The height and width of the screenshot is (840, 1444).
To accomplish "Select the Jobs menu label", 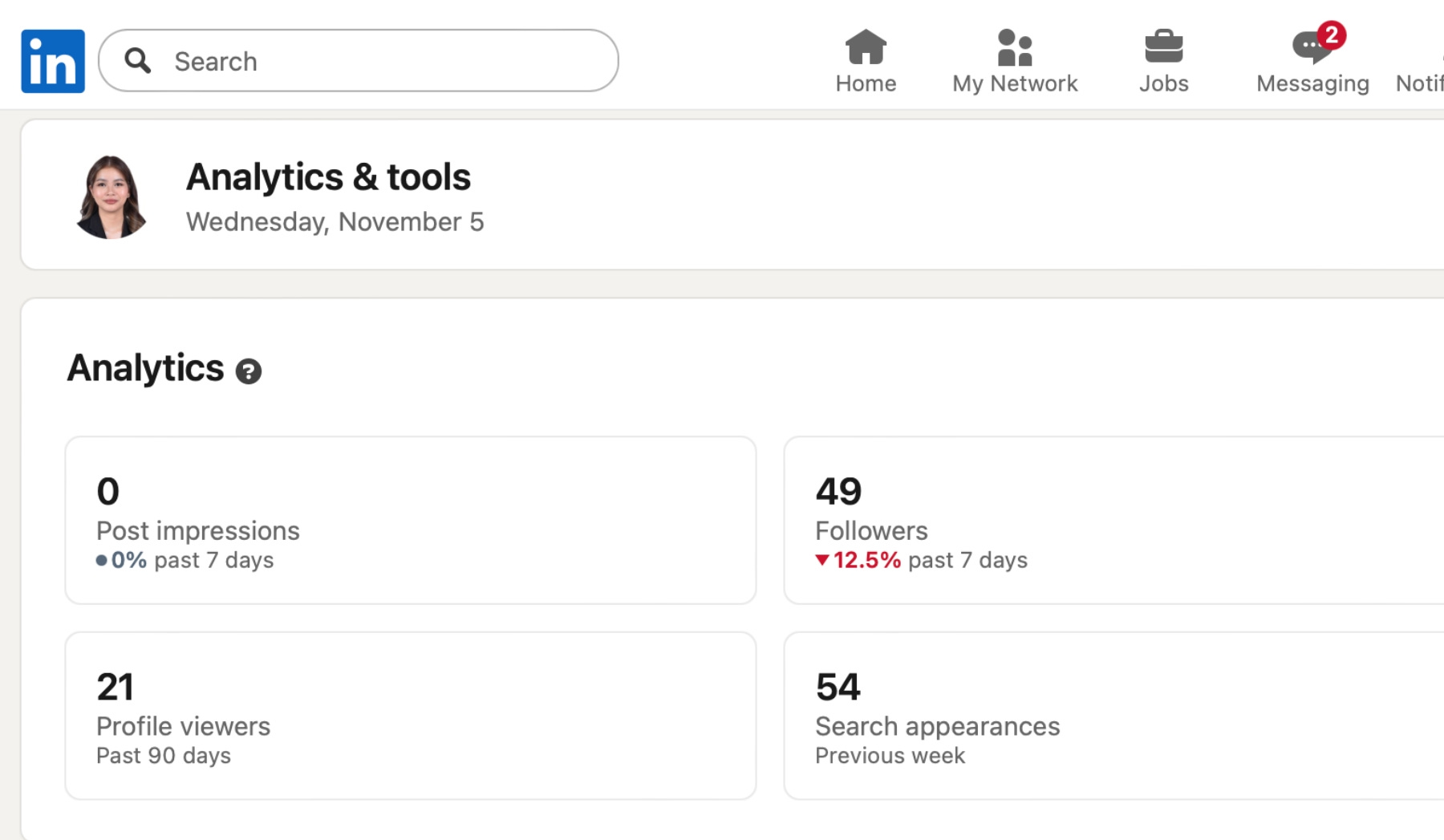I will pyautogui.click(x=1164, y=83).
